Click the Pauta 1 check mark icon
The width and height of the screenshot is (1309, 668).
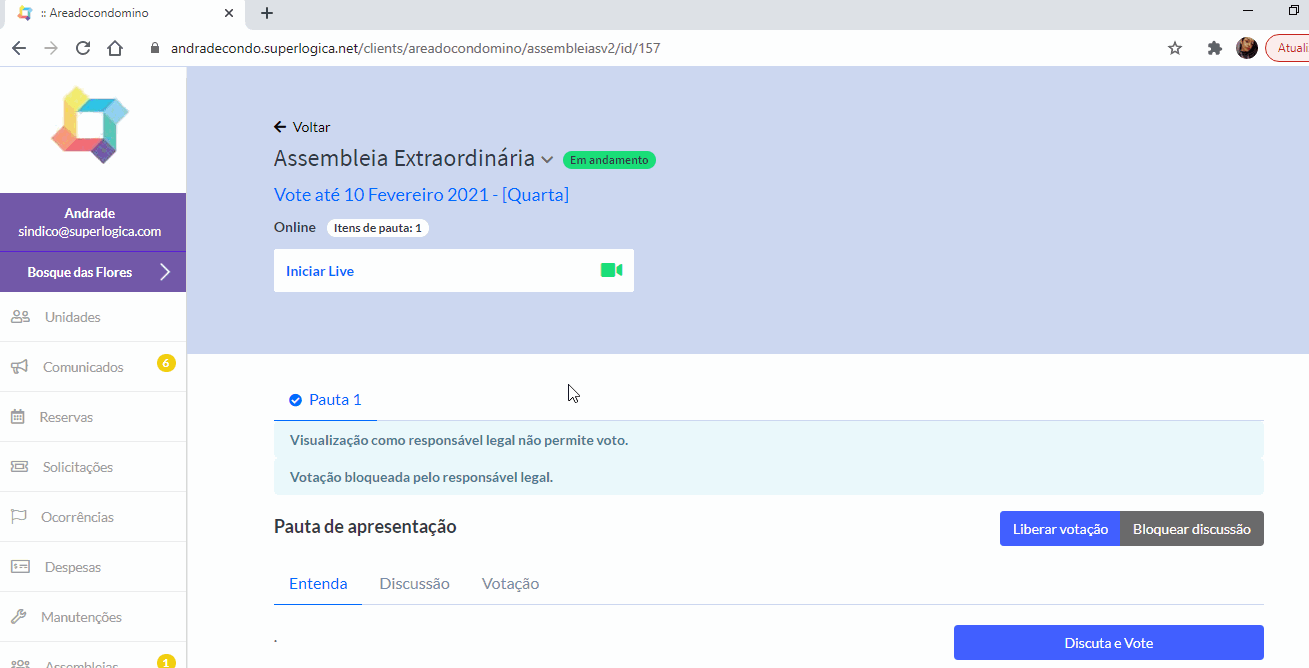point(295,400)
